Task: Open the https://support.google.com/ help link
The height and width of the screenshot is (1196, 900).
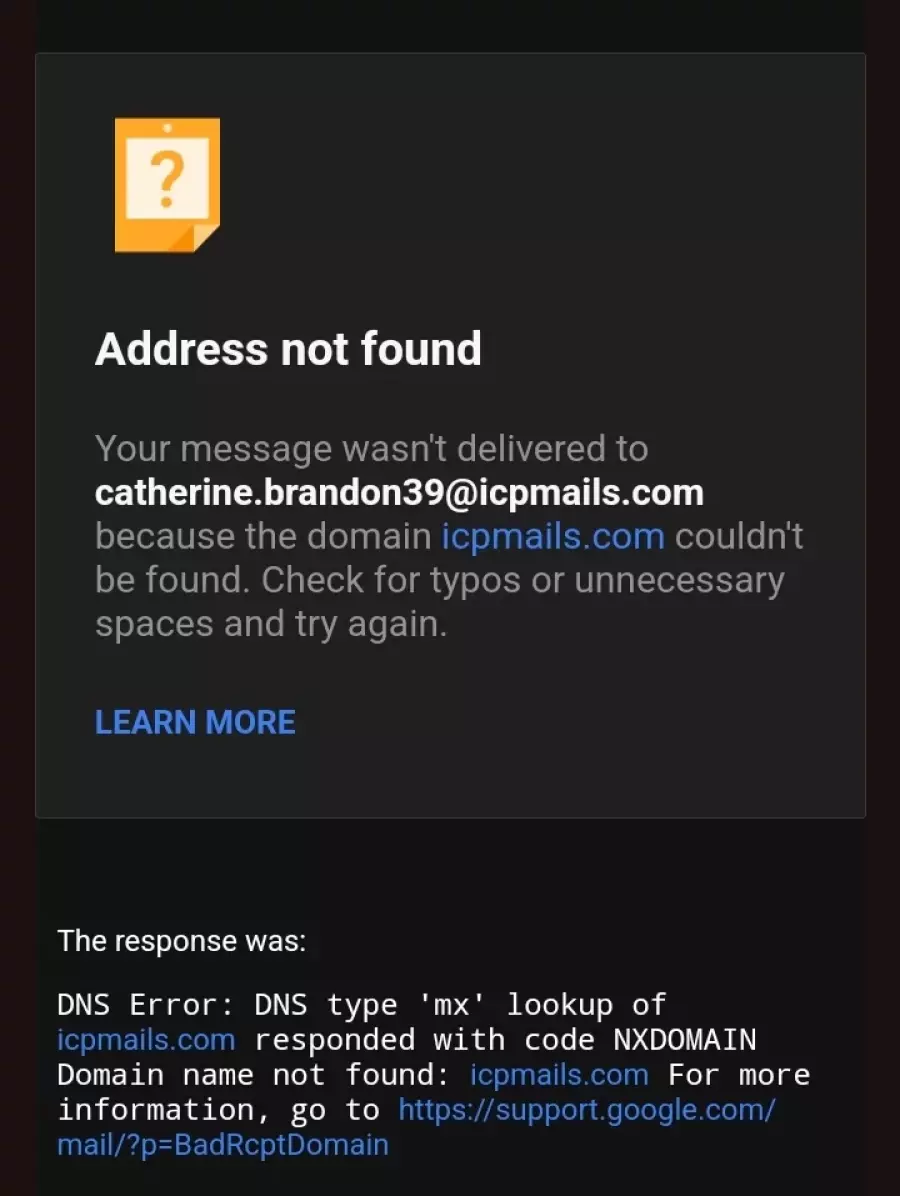Action: 587,1110
